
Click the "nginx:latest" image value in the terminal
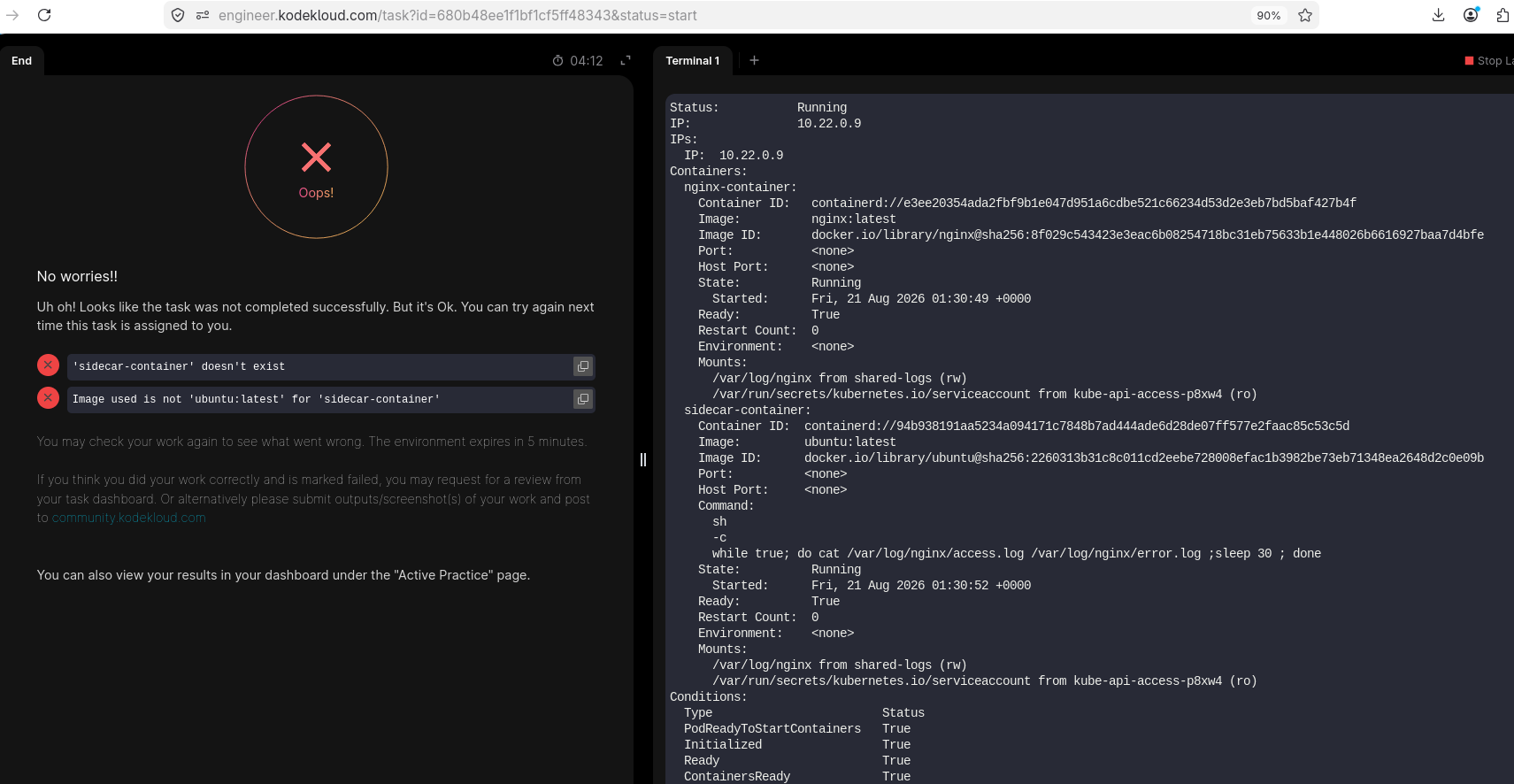click(x=854, y=219)
